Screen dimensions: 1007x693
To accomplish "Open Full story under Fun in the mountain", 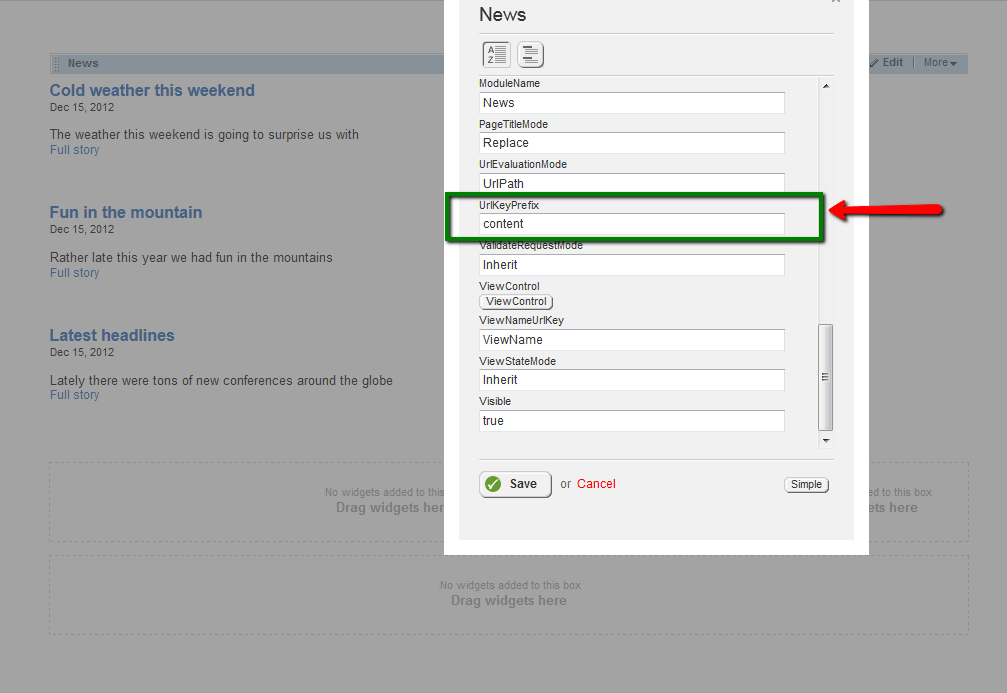I will coord(75,273).
